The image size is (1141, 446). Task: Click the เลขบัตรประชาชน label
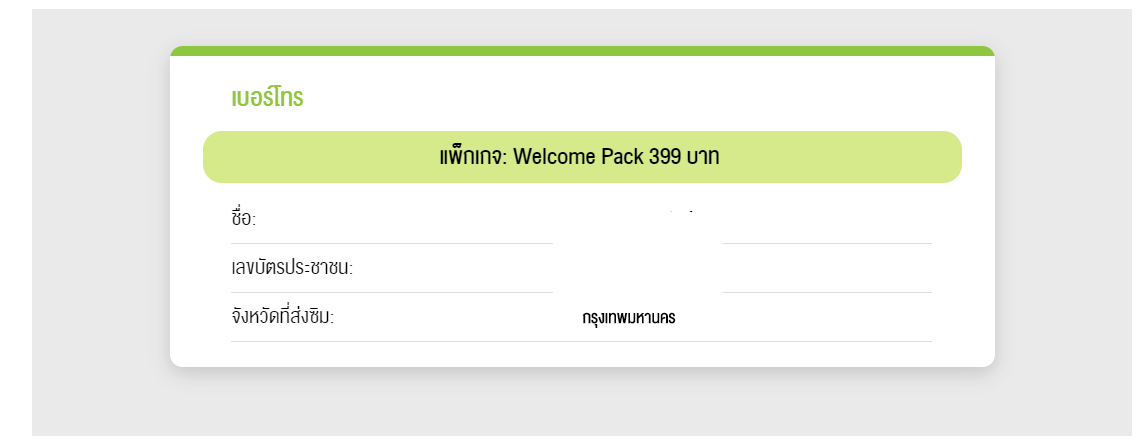[x=292, y=268]
